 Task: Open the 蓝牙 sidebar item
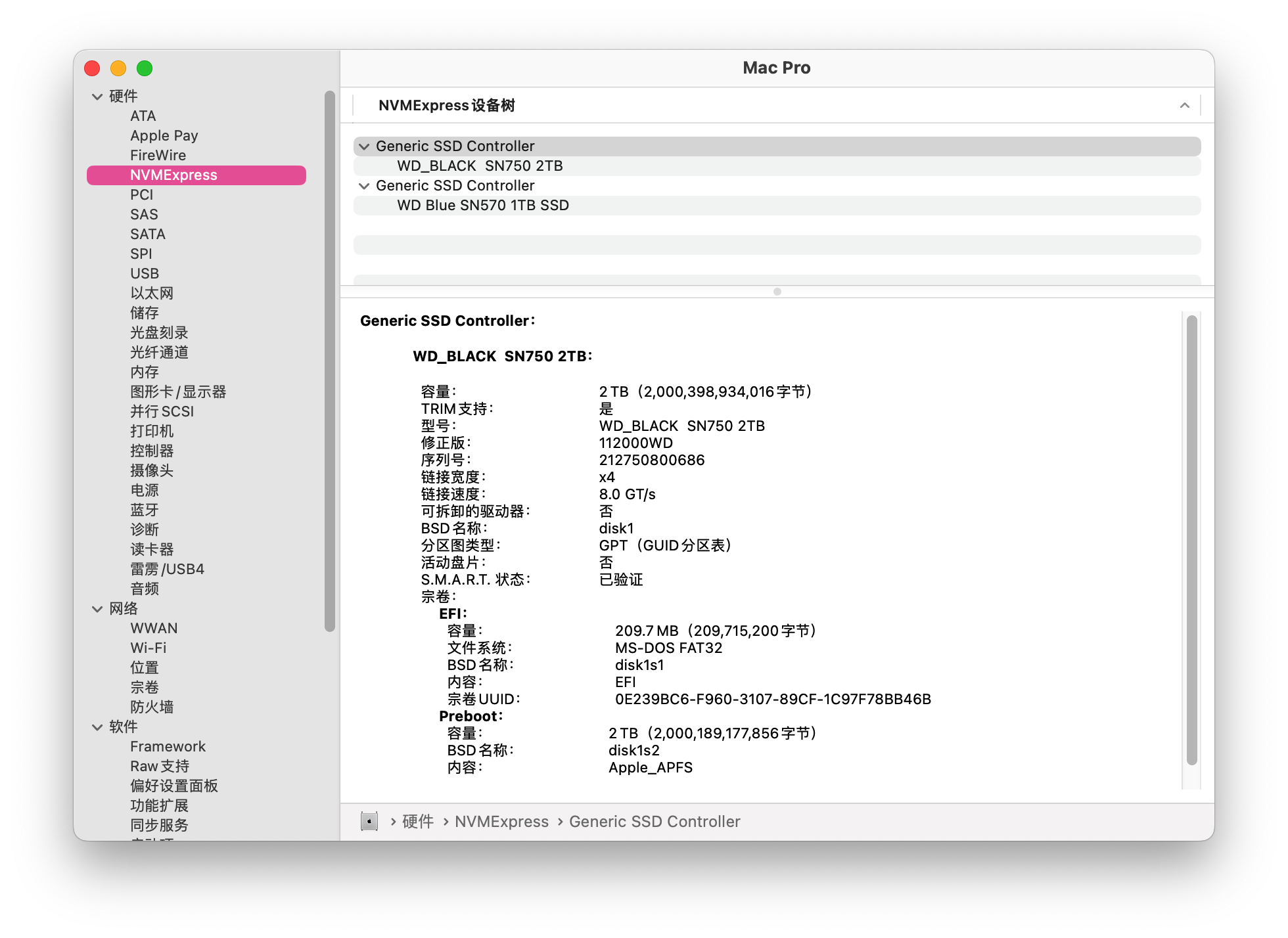tap(145, 510)
